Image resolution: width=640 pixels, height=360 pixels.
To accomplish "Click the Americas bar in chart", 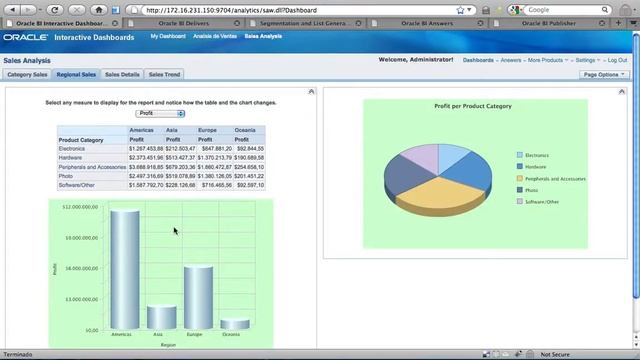I will (x=125, y=269).
